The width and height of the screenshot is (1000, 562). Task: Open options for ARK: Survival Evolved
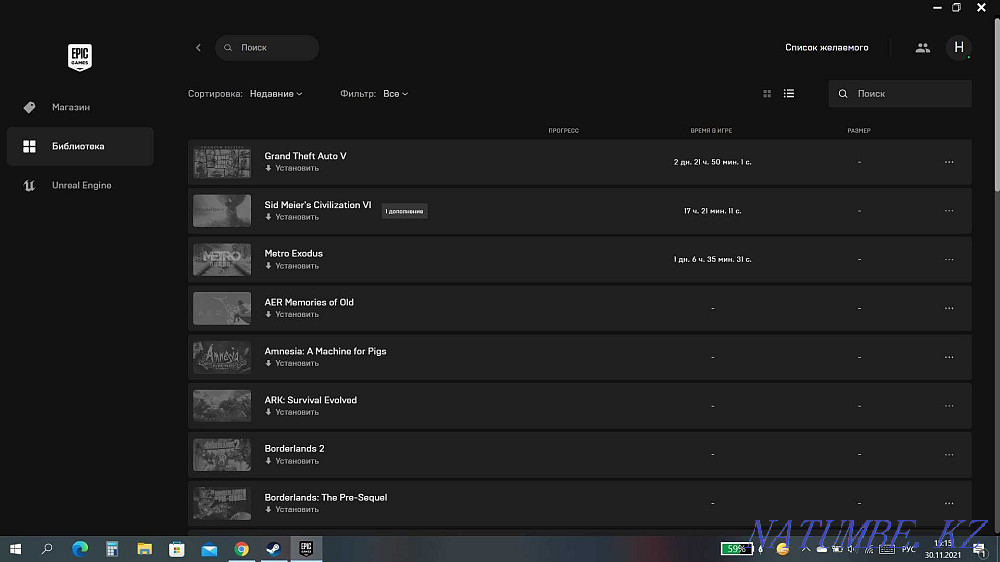(949, 406)
